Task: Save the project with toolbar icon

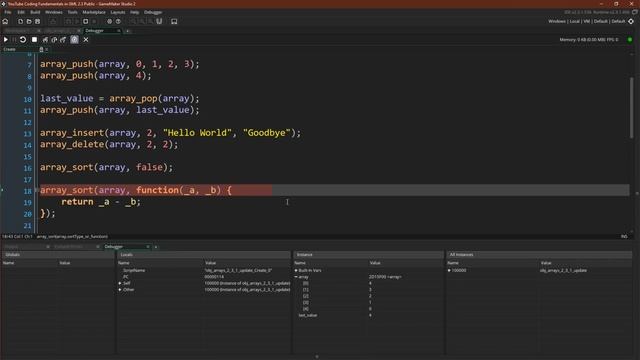Action: [38, 21]
